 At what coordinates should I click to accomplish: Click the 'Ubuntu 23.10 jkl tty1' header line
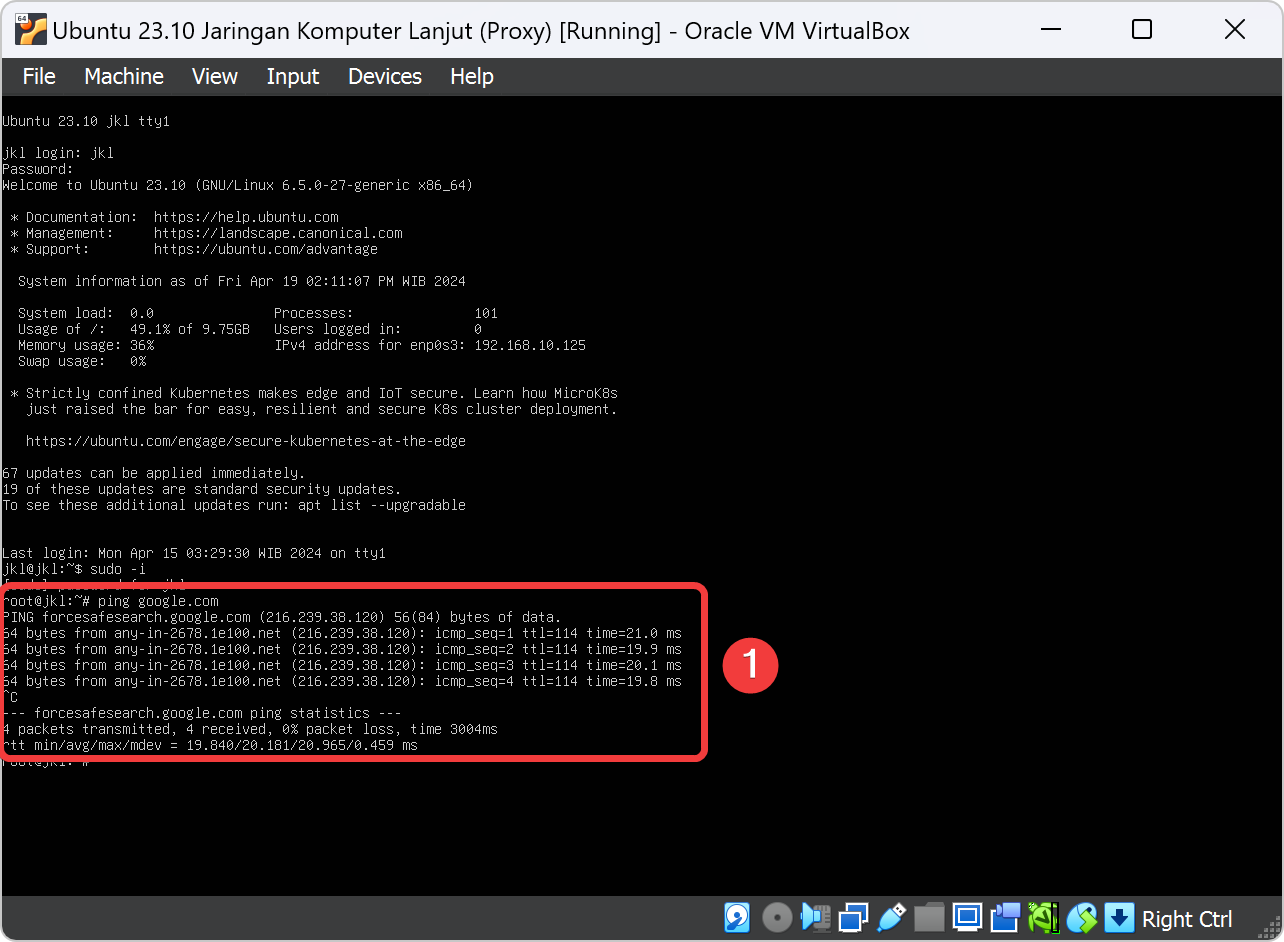pyautogui.click(x=86, y=121)
